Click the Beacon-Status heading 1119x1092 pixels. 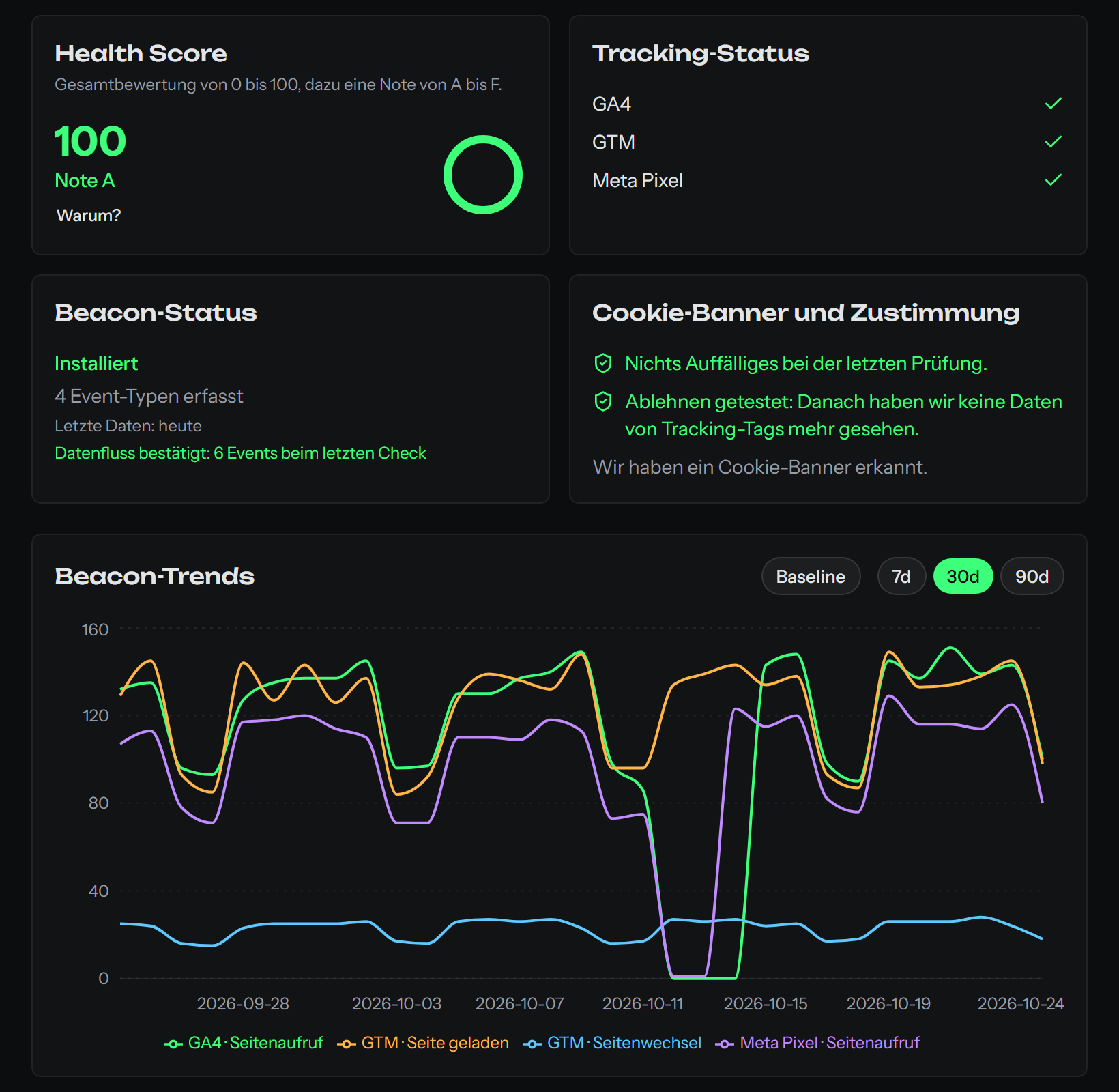(156, 313)
